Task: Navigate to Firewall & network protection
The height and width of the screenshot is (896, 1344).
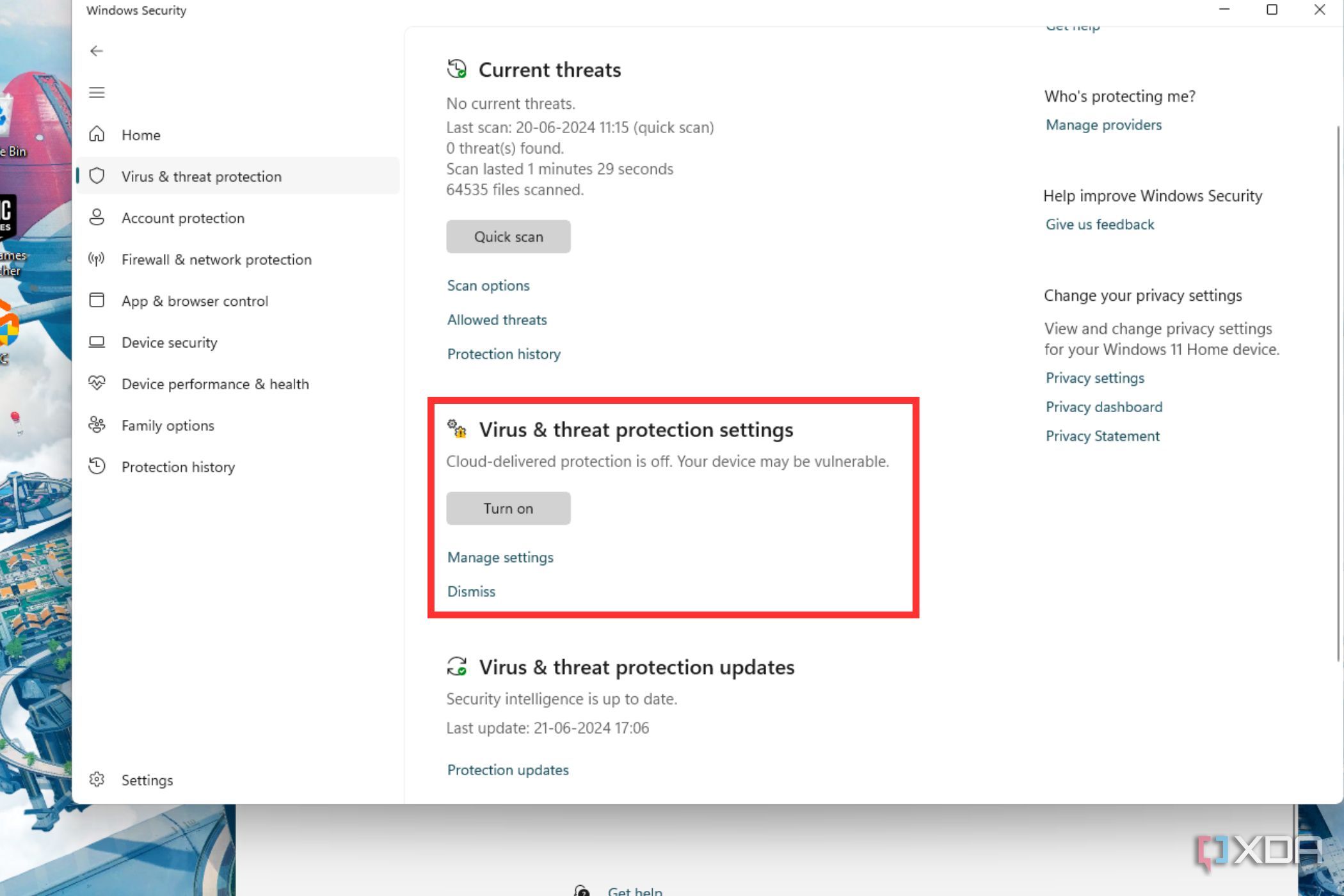Action: 216,259
